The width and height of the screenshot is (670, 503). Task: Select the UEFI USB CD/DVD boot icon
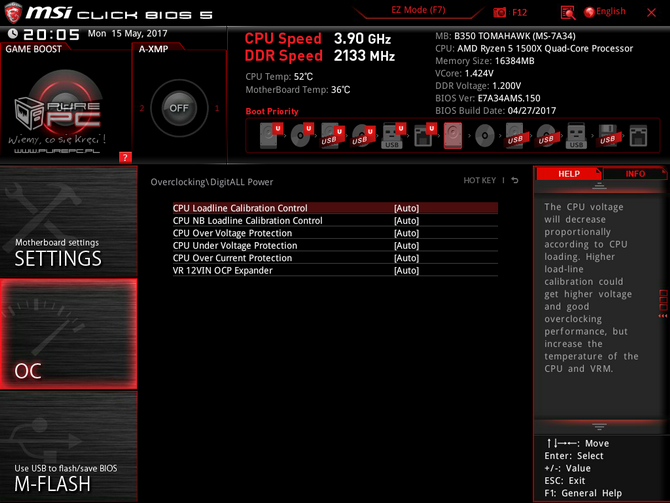tap(363, 135)
